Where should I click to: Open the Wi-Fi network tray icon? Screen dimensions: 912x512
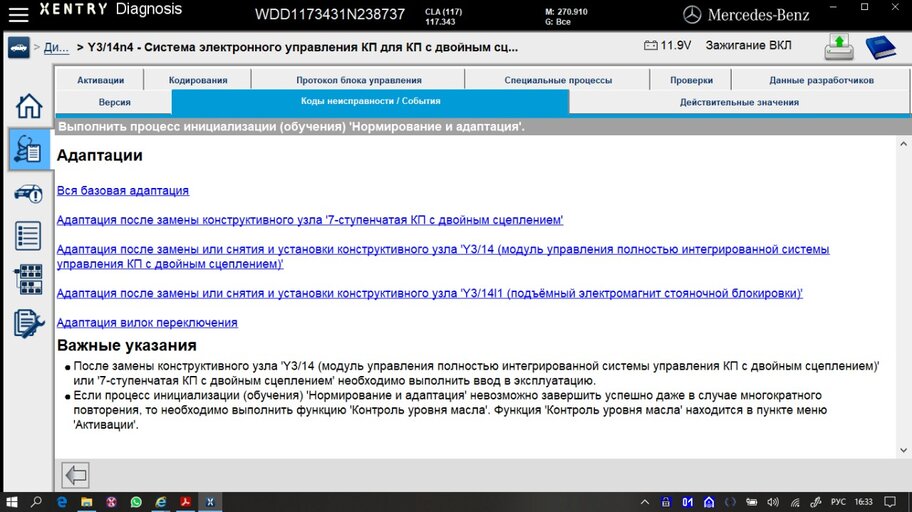(795, 502)
